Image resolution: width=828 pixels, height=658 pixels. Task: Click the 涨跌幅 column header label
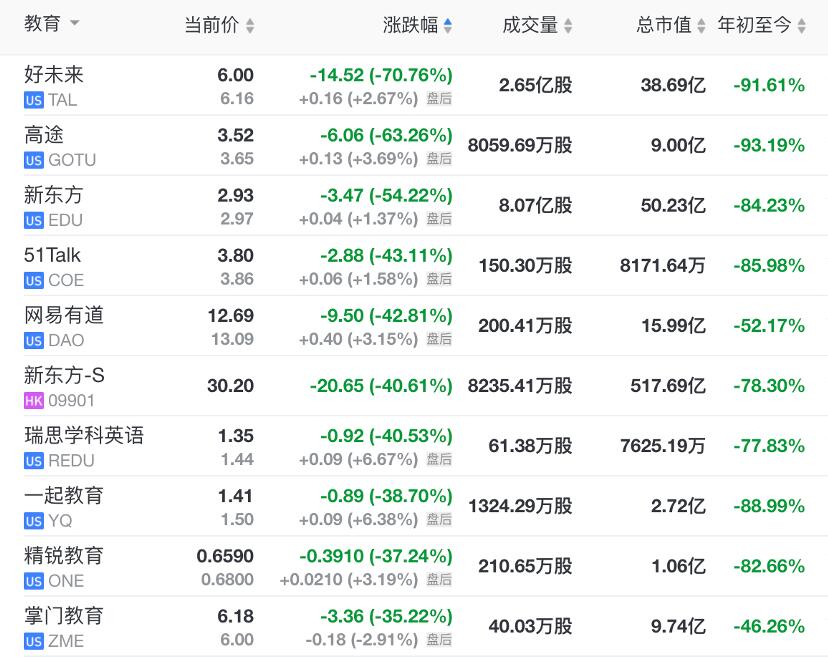click(410, 26)
